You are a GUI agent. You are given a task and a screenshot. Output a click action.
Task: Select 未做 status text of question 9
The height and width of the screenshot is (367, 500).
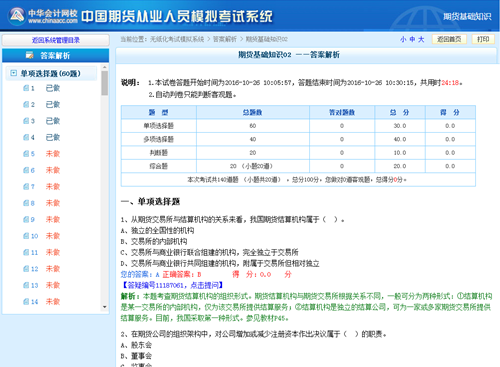click(x=53, y=219)
